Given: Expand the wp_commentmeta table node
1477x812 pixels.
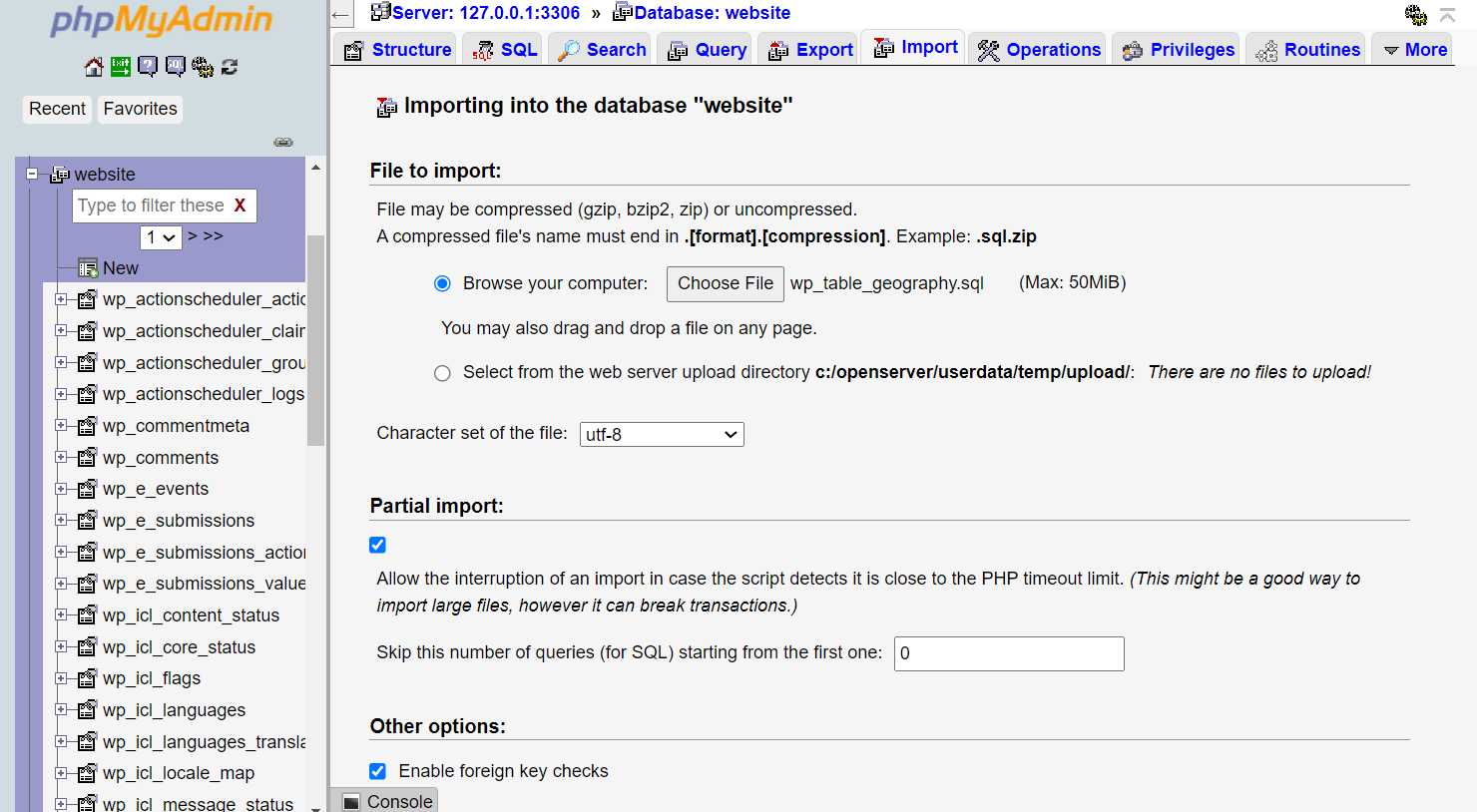Looking at the screenshot, I should coord(61,426).
